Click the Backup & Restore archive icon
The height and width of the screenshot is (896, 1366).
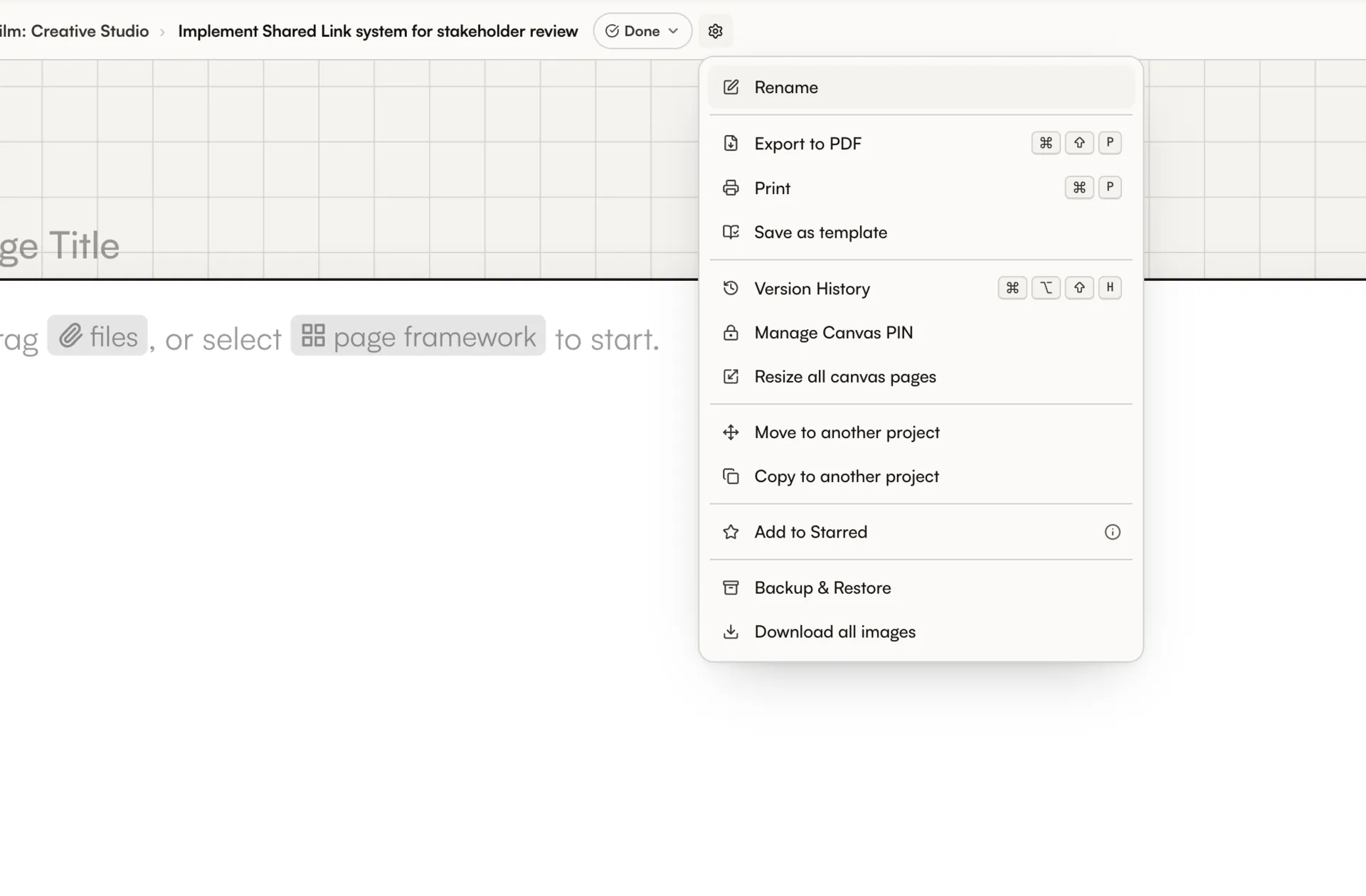click(731, 588)
